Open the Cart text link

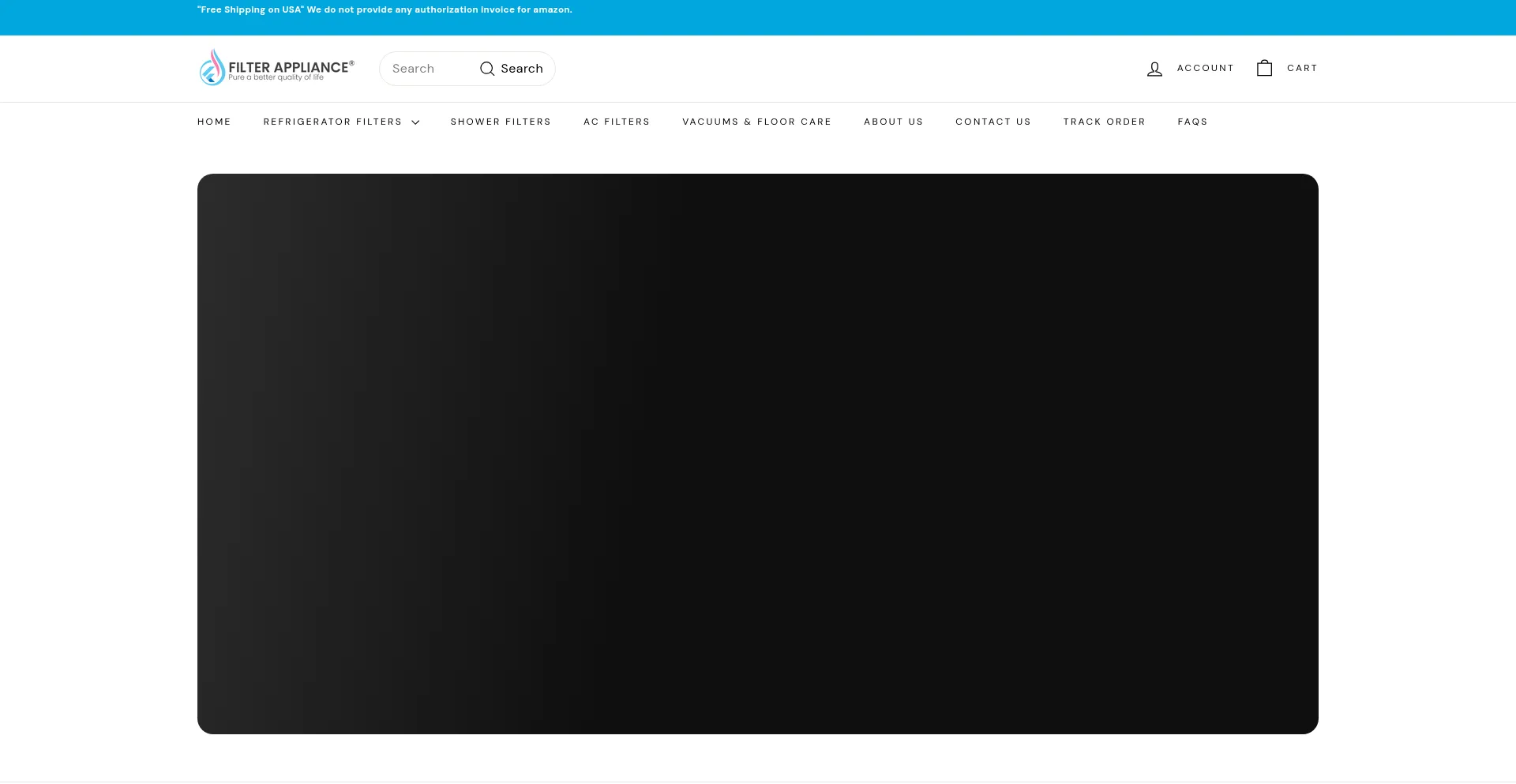pos(1302,68)
